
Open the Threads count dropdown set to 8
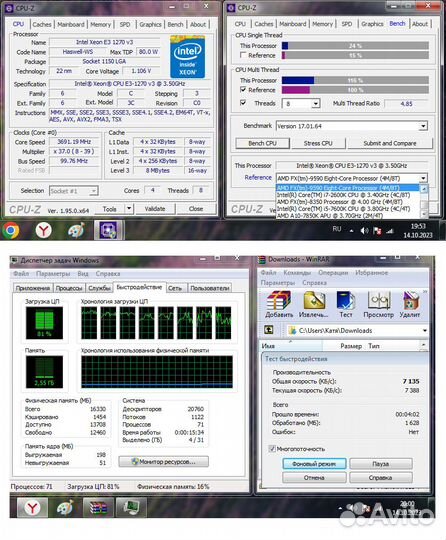click(315, 104)
